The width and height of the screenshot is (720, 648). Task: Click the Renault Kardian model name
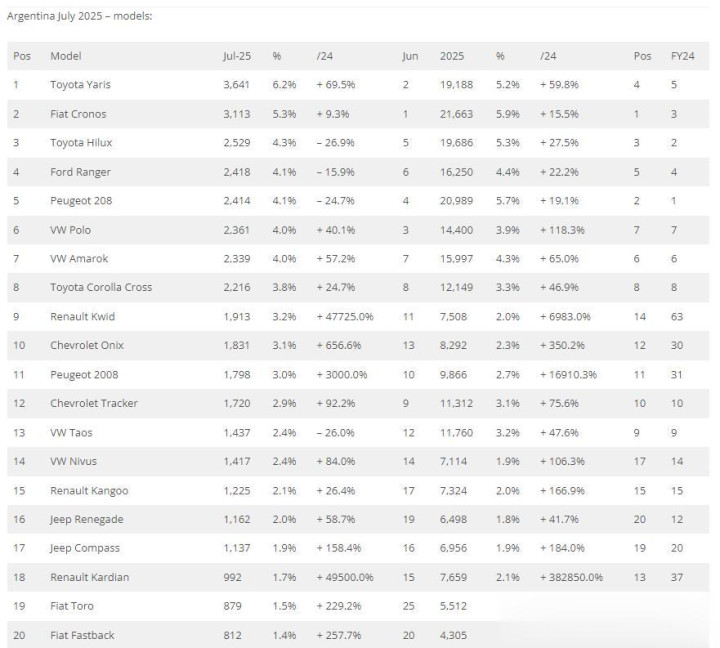[x=89, y=577]
